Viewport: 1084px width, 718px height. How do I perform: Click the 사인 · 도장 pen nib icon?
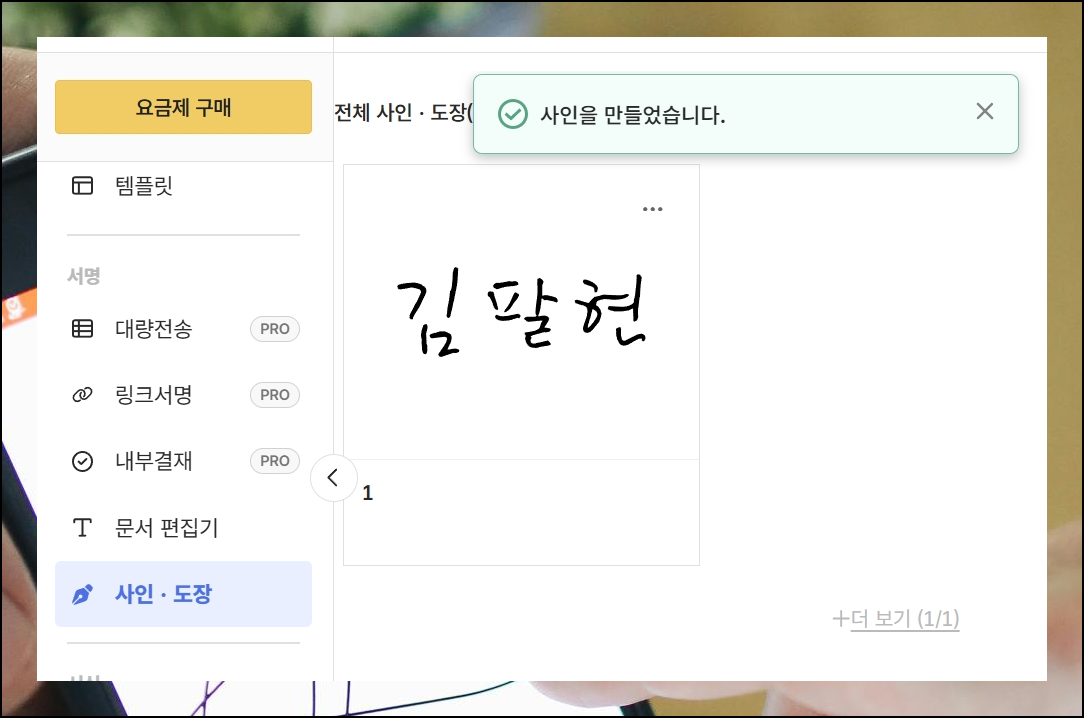(82, 594)
